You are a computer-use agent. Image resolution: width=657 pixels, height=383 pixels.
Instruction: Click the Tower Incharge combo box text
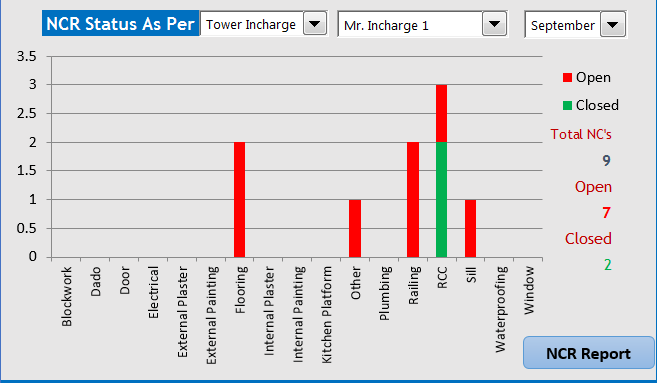(251, 25)
